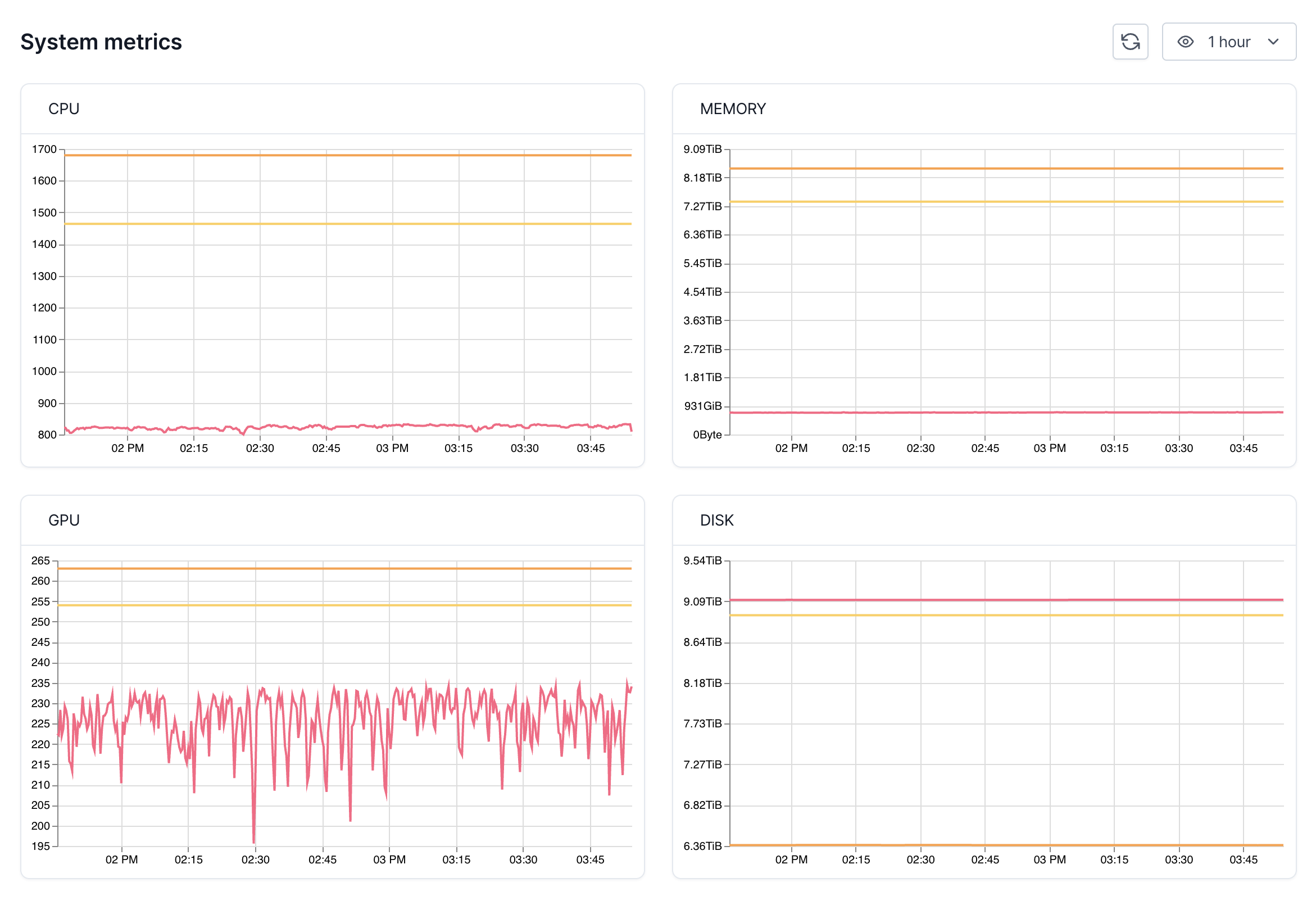Click the GPU panel title
1316x905 pixels.
pos(63,520)
